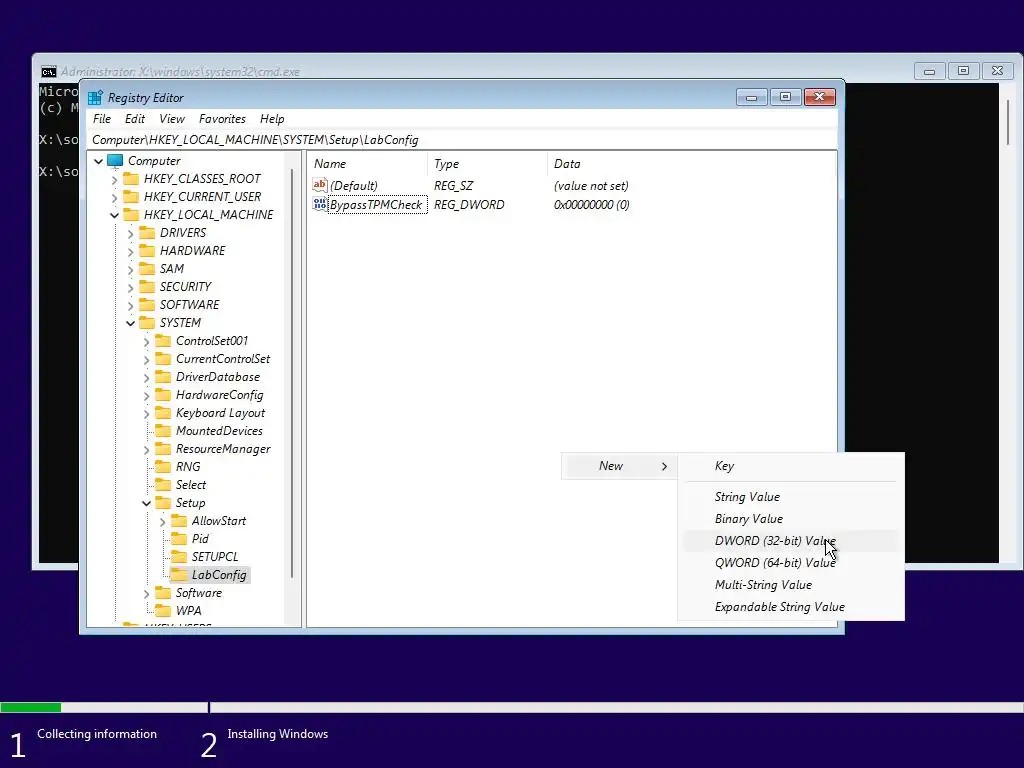Open the Edit menu
The image size is (1024, 768).
coord(135,119)
